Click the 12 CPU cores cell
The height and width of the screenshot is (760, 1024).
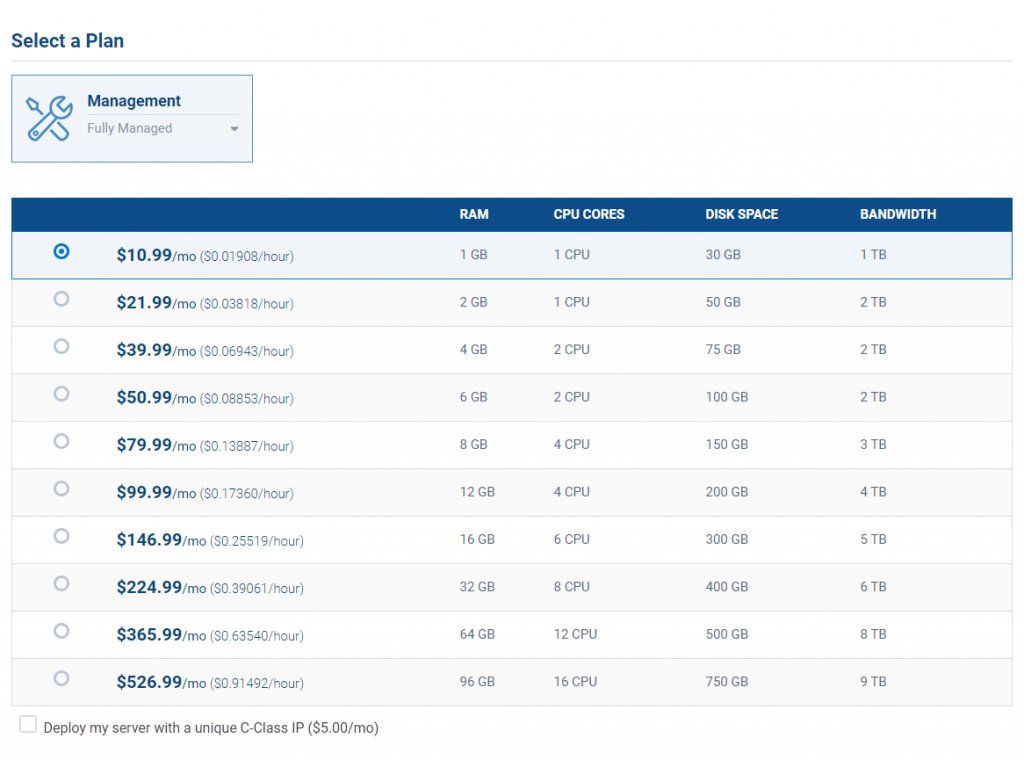[x=575, y=634]
